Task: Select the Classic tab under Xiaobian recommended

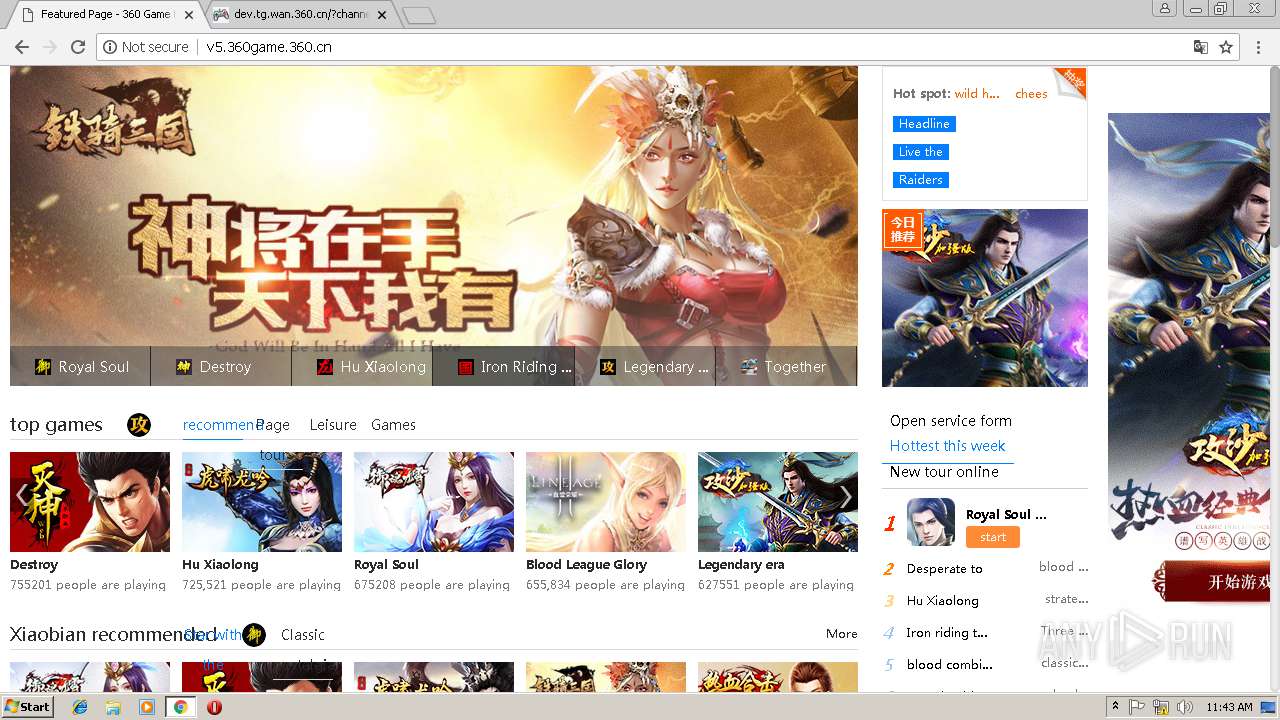Action: coord(303,635)
